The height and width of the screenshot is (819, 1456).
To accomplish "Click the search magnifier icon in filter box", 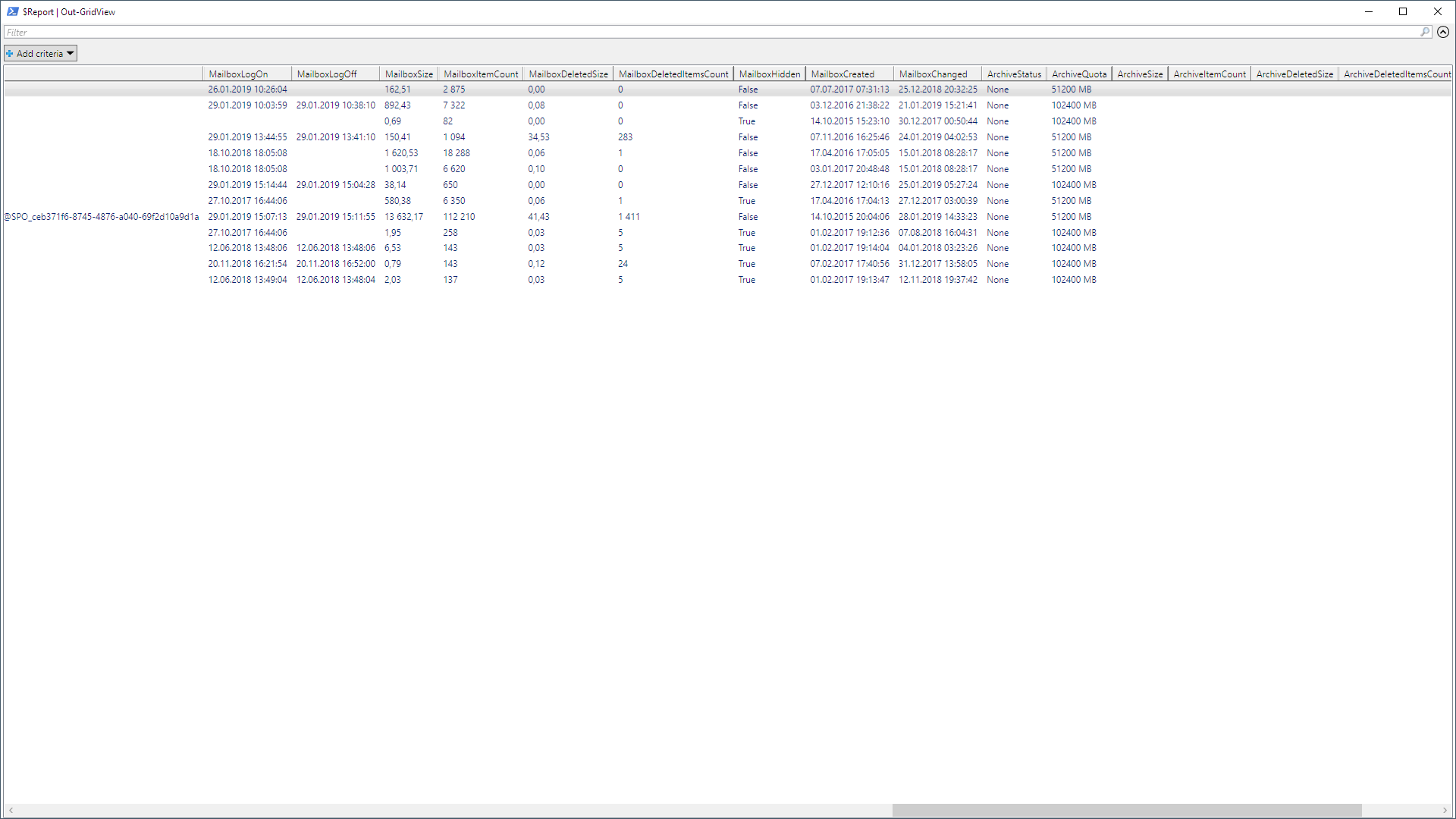I will pyautogui.click(x=1425, y=32).
